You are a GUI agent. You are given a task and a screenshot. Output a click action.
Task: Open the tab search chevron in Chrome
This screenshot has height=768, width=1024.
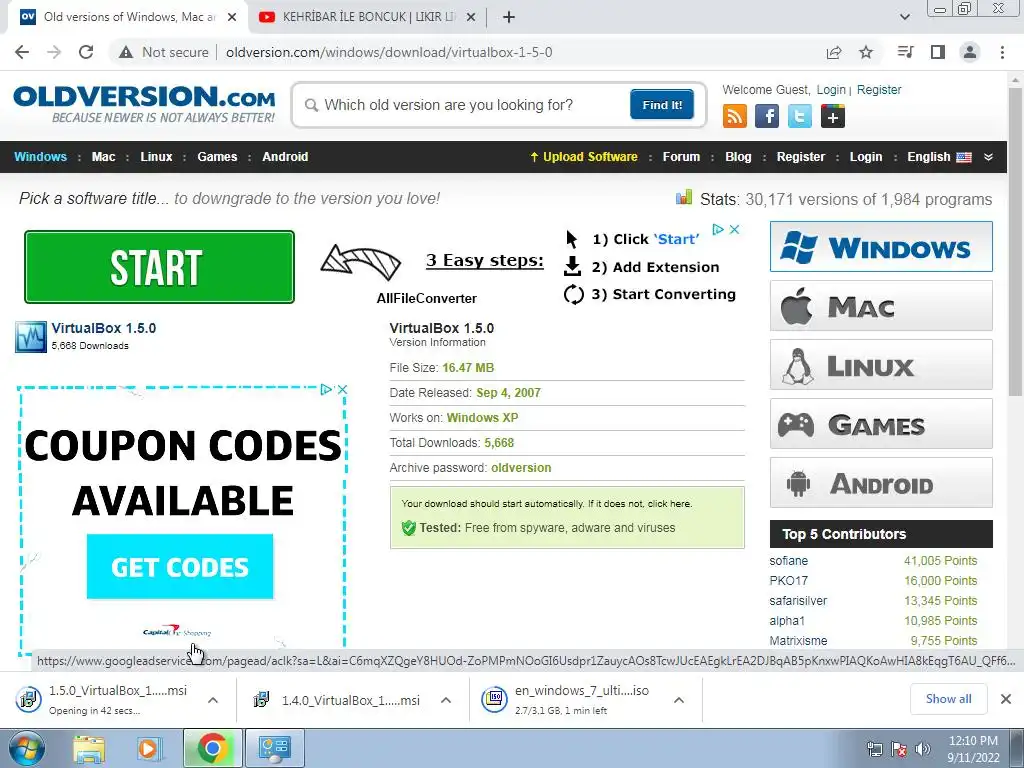tap(904, 17)
